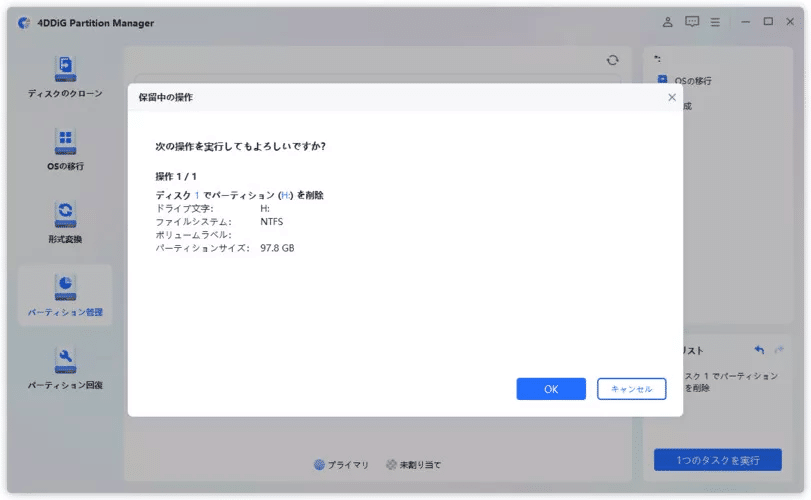Maximize the application window
The image size is (811, 500).
click(x=768, y=22)
